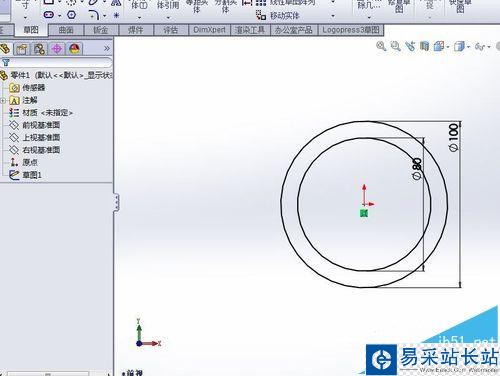The width and height of the screenshot is (500, 376).
Task: Select 原点 origin in feature tree
Action: tap(24, 163)
